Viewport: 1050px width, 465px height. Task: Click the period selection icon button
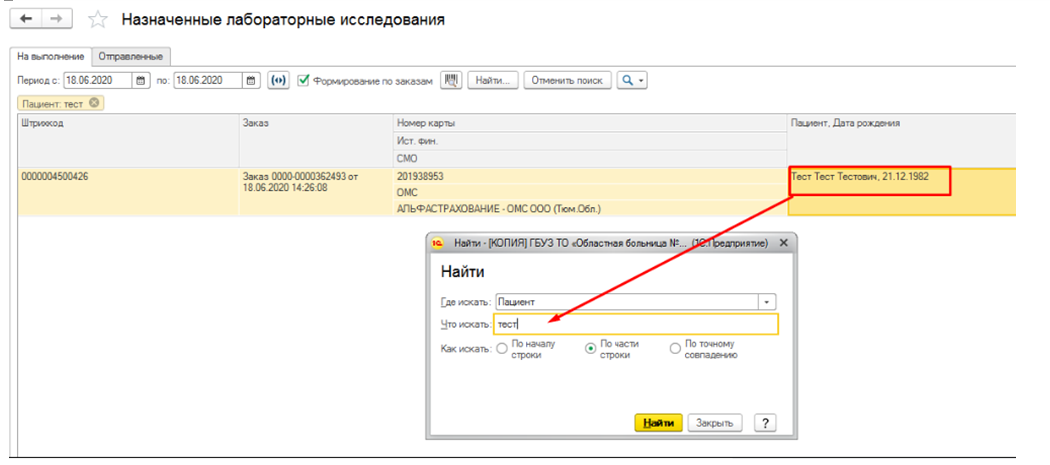278,80
